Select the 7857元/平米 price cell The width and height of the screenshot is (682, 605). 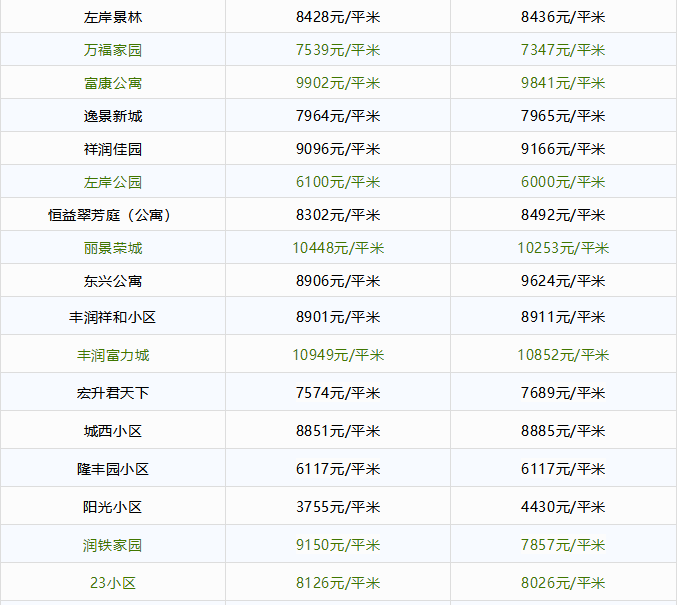[x=563, y=545]
